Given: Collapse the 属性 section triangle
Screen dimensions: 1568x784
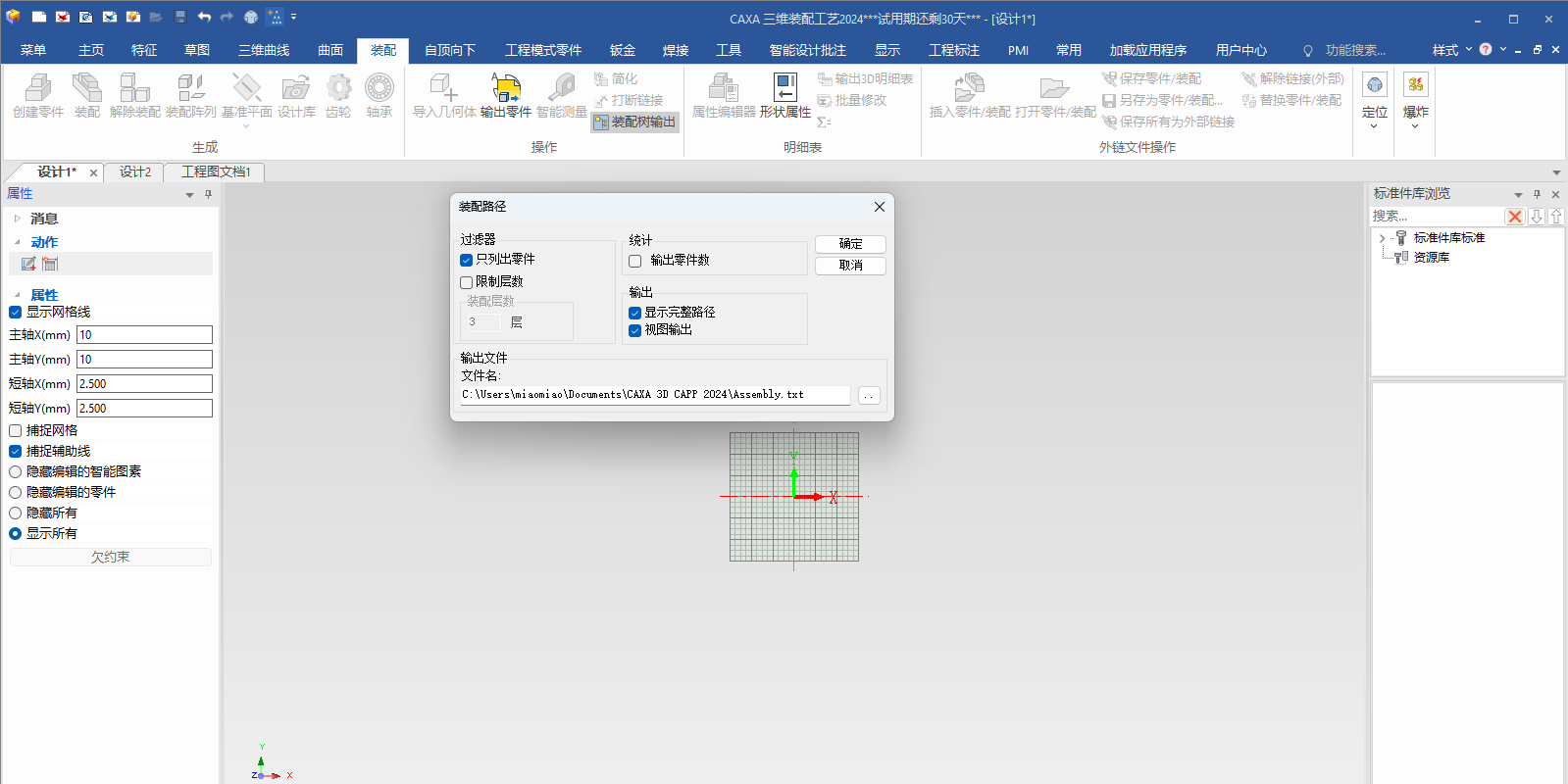Looking at the screenshot, I should [x=17, y=295].
